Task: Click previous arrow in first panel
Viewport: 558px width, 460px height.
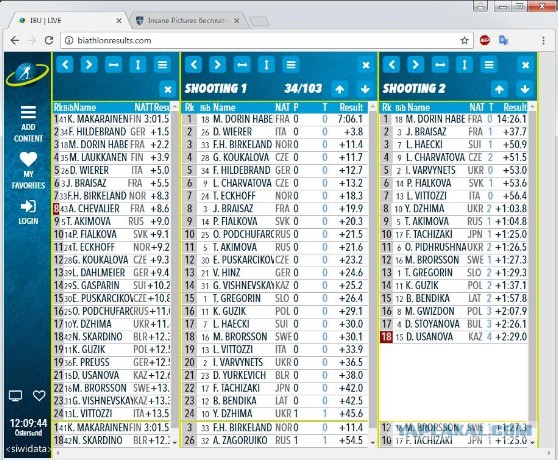Action: point(65,65)
